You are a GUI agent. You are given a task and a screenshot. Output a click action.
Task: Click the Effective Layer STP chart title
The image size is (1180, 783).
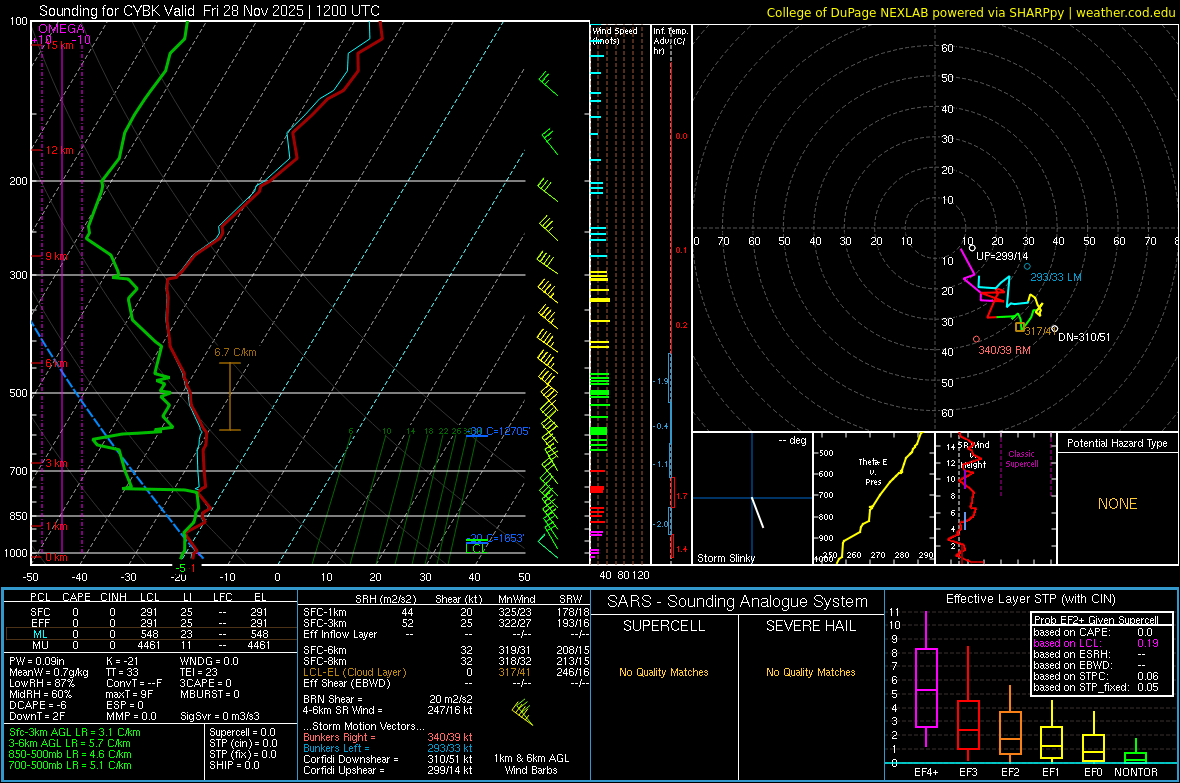[1031, 599]
